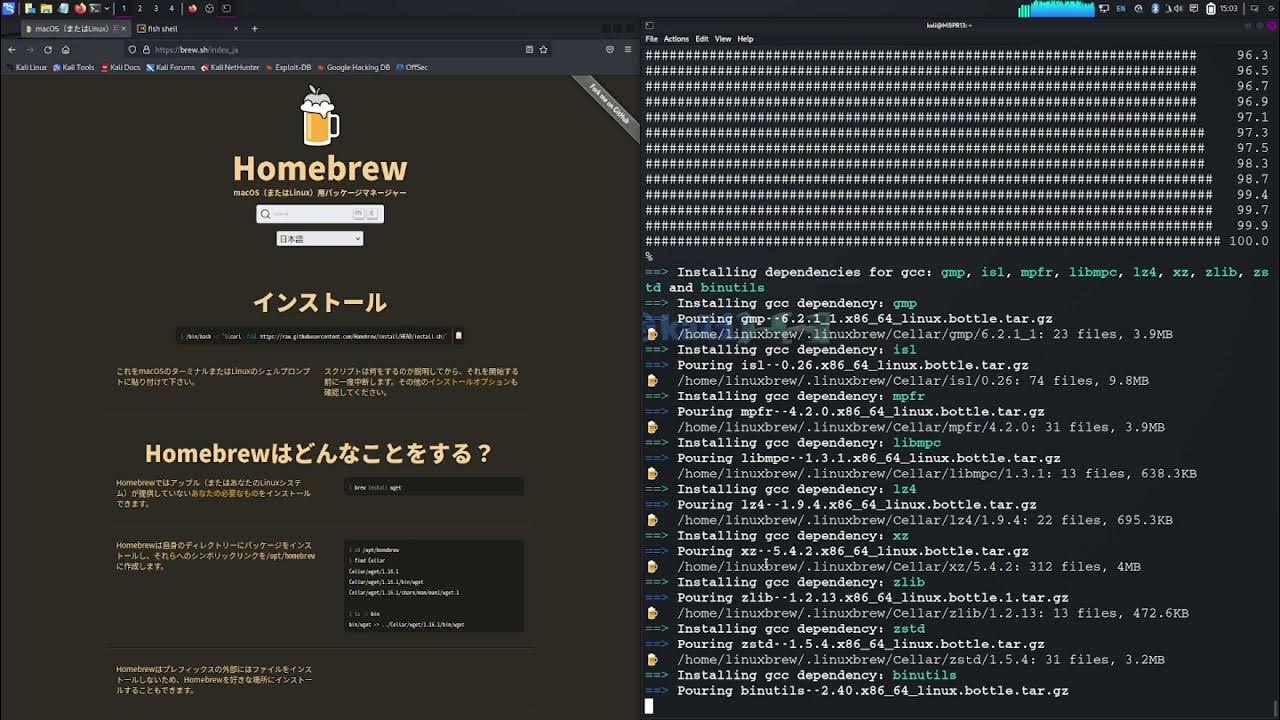Show site security lock info
This screenshot has height=720, width=1280.
146,49
